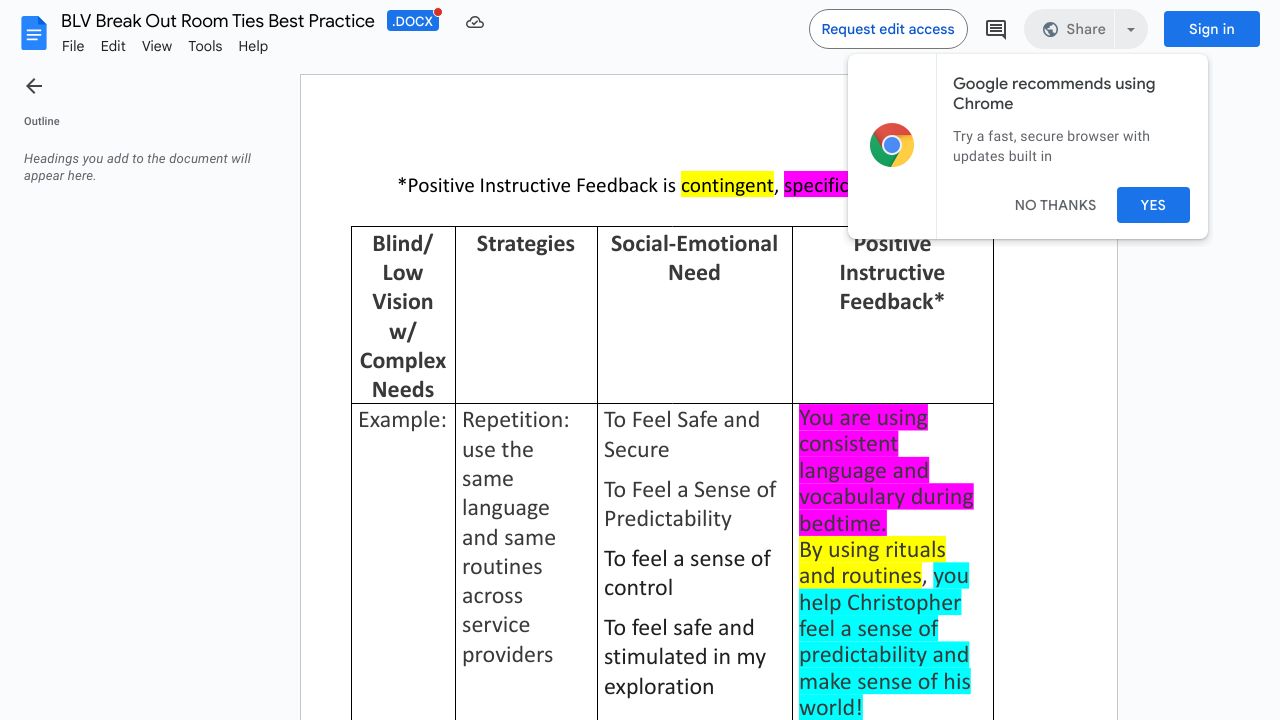Screen dimensions: 1280x720
Task: Click the magenta highlighted word 'specific'
Action: coord(816,185)
